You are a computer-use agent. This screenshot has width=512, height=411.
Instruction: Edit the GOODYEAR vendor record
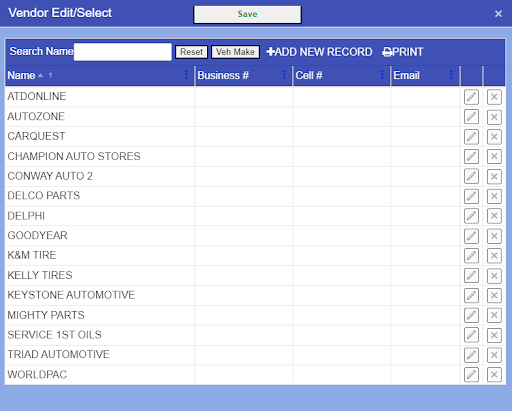(x=471, y=236)
